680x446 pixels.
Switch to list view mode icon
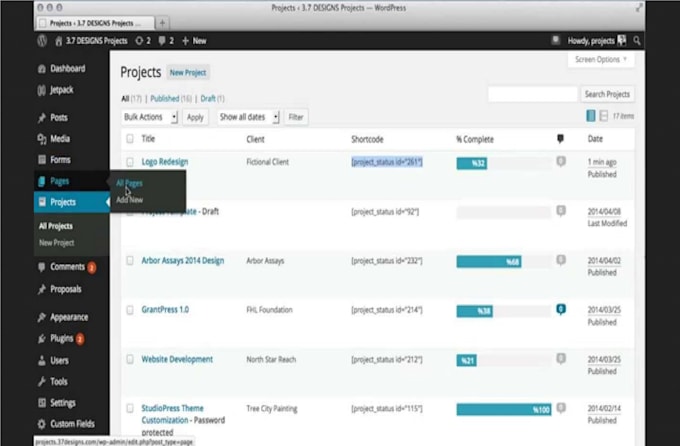coord(591,116)
